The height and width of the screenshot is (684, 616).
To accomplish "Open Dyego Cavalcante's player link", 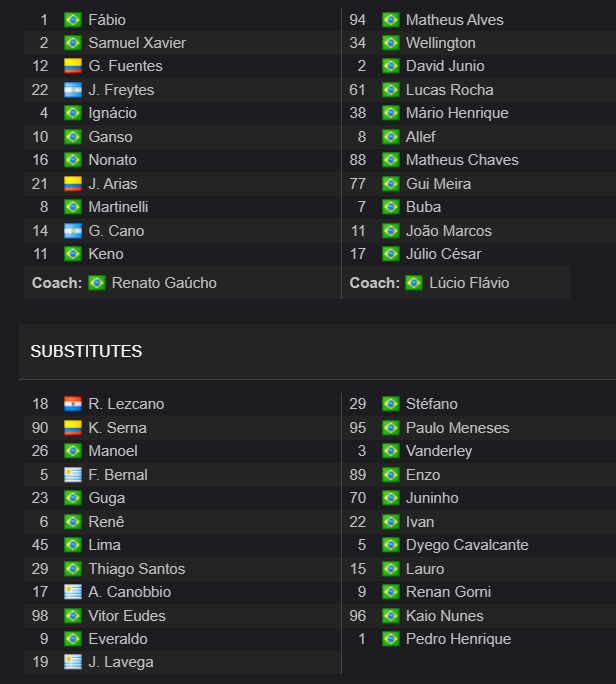I will click(467, 545).
